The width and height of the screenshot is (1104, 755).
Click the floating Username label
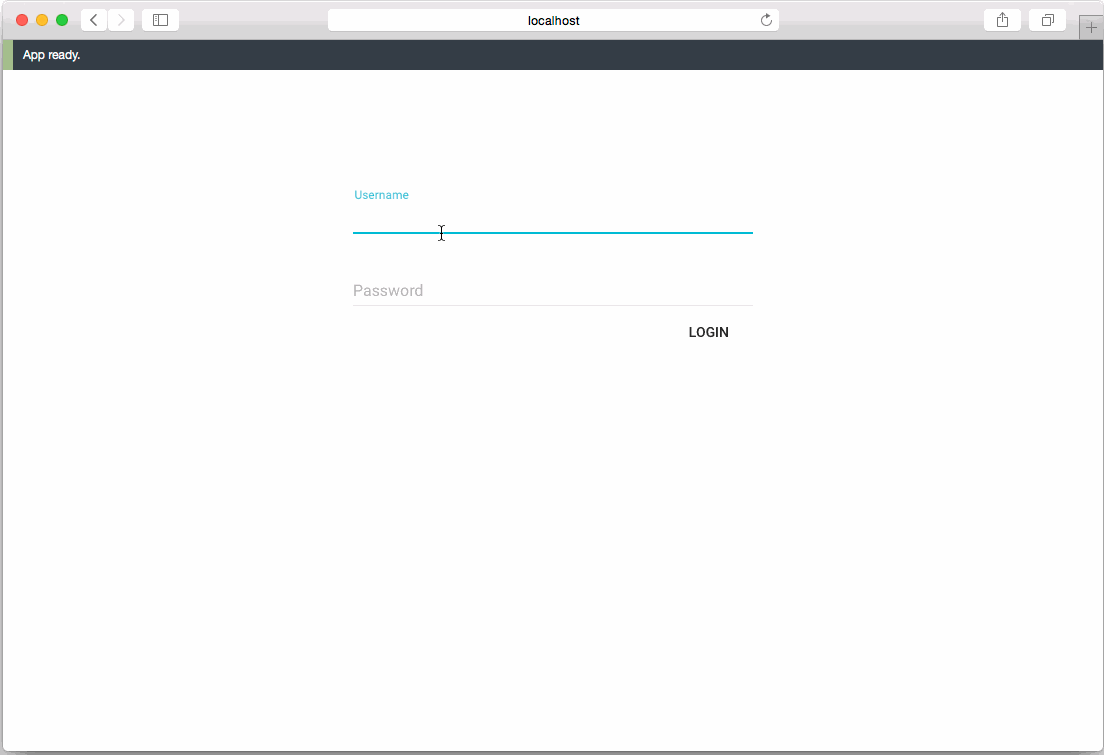[381, 195]
